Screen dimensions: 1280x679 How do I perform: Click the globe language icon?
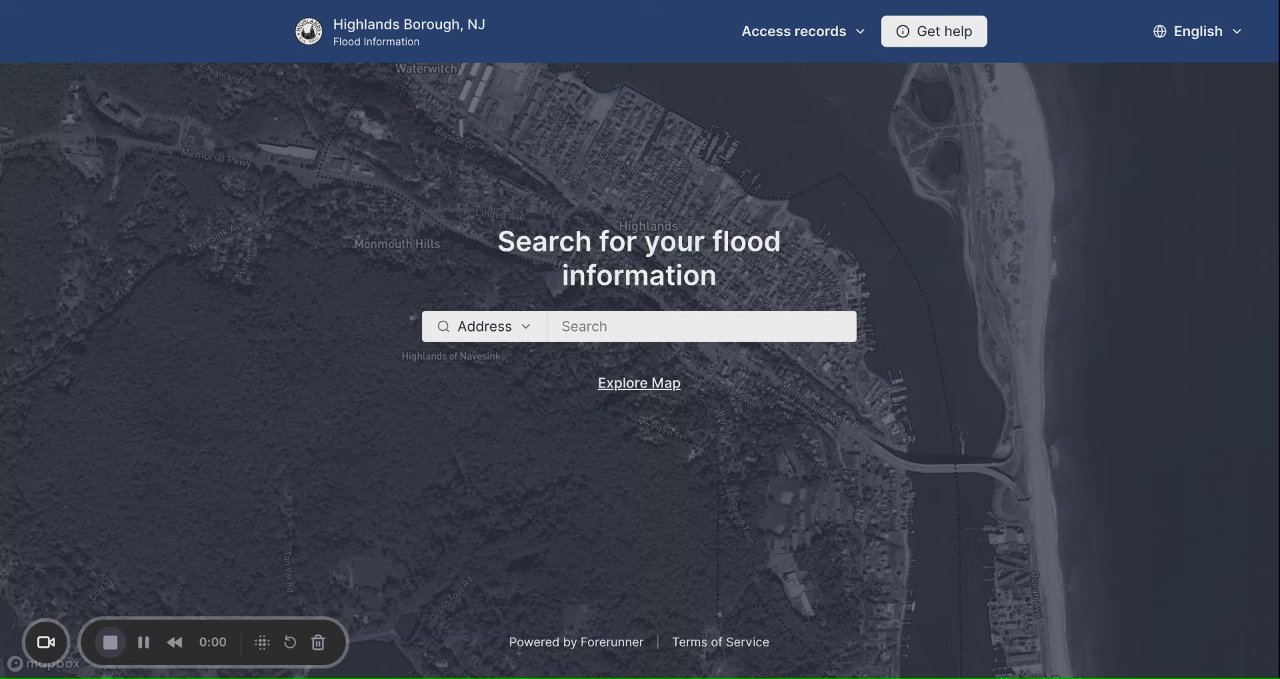[1160, 31]
